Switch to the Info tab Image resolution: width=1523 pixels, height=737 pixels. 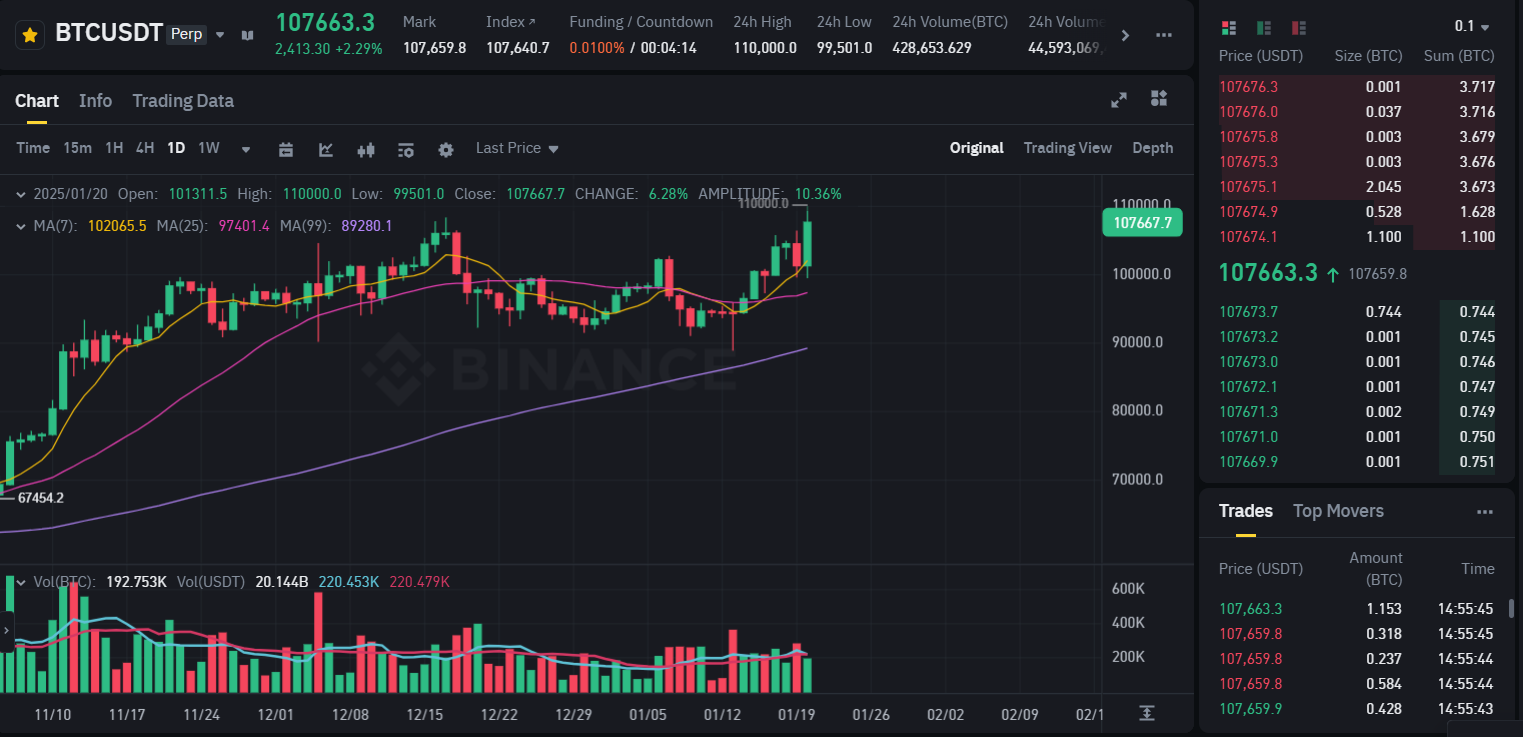tap(95, 100)
